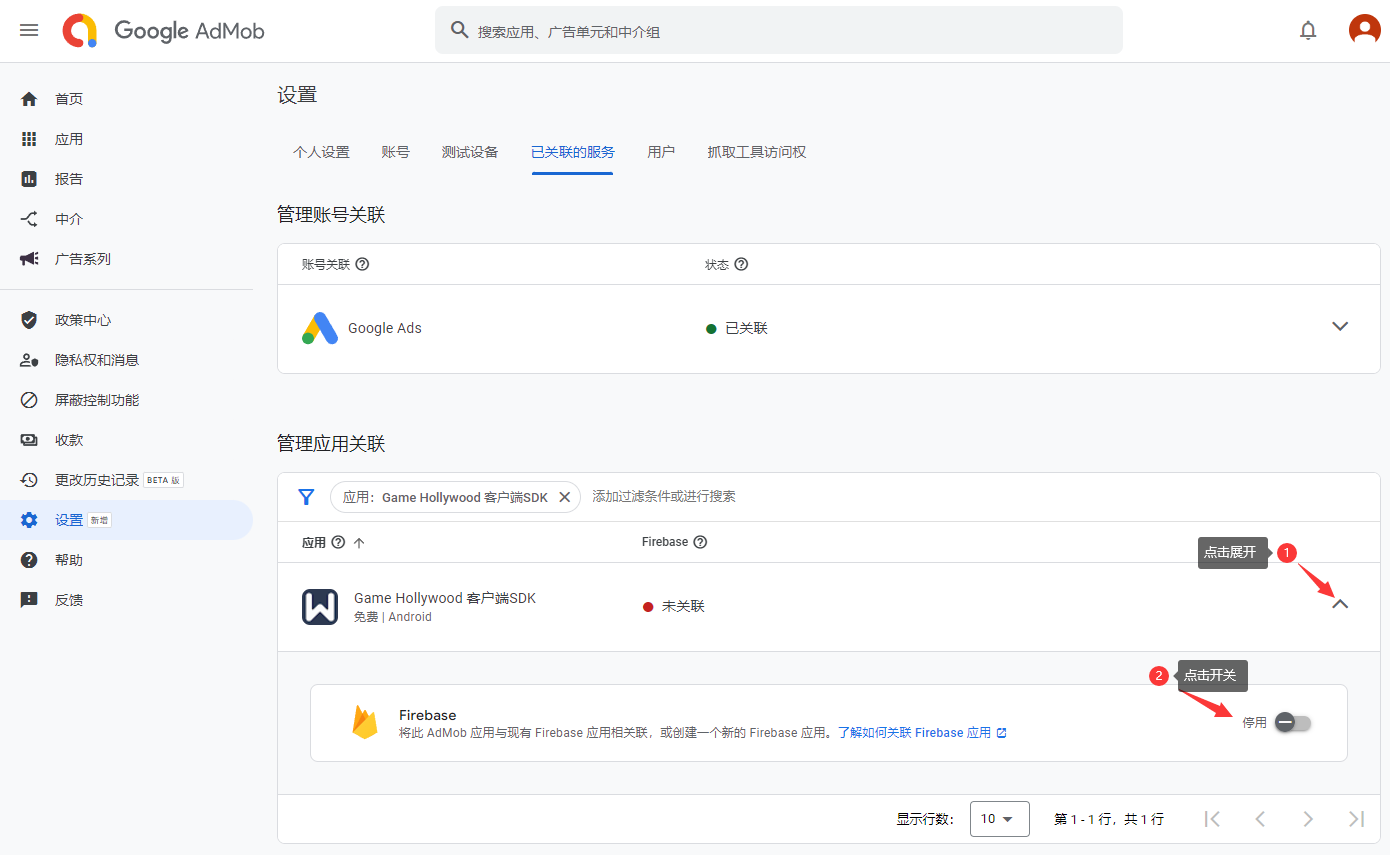Click the 搜索应用、广告单元和中介组 search box
The image size is (1390, 855).
[779, 31]
